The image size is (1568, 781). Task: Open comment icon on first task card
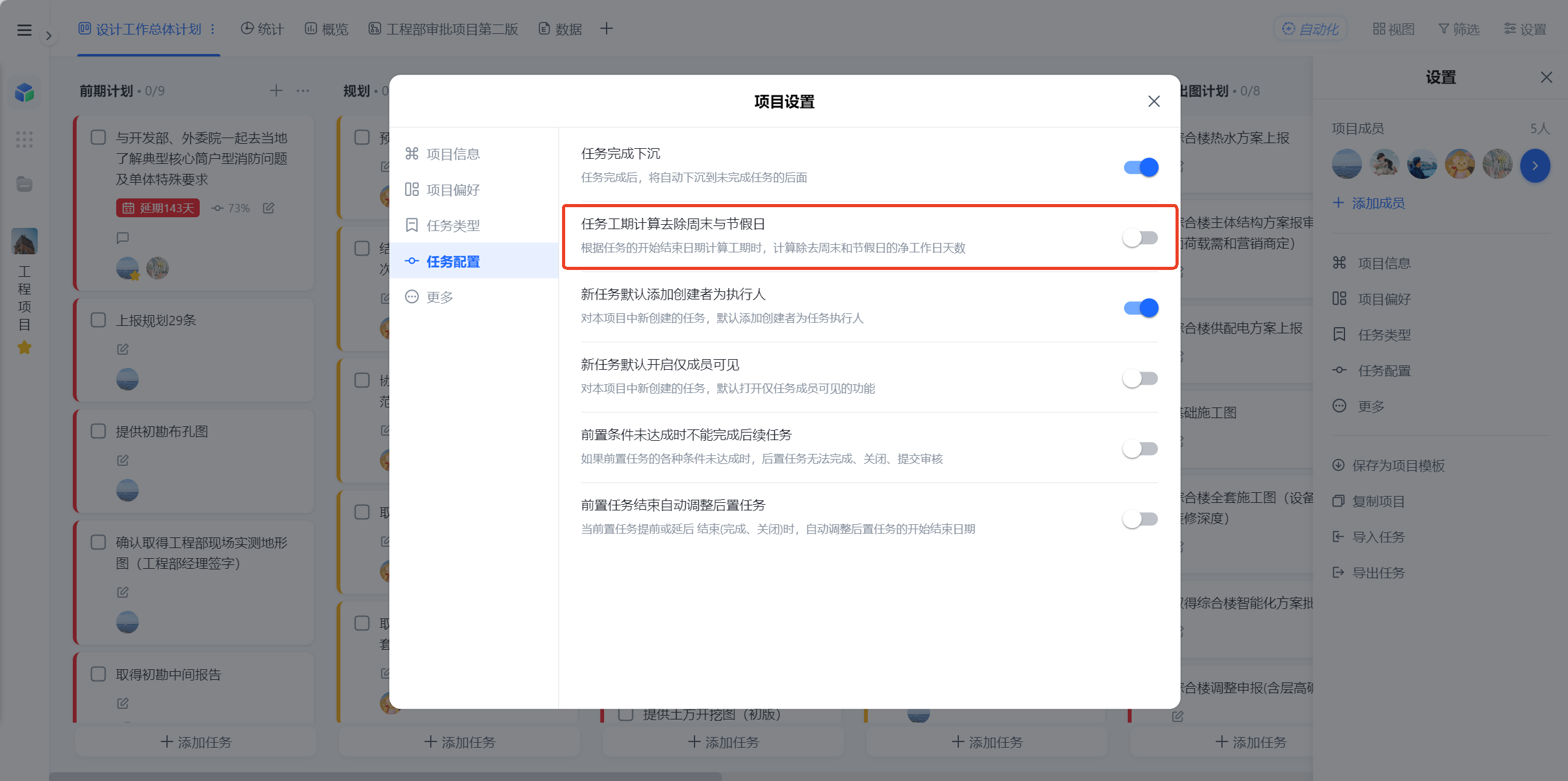pos(123,238)
